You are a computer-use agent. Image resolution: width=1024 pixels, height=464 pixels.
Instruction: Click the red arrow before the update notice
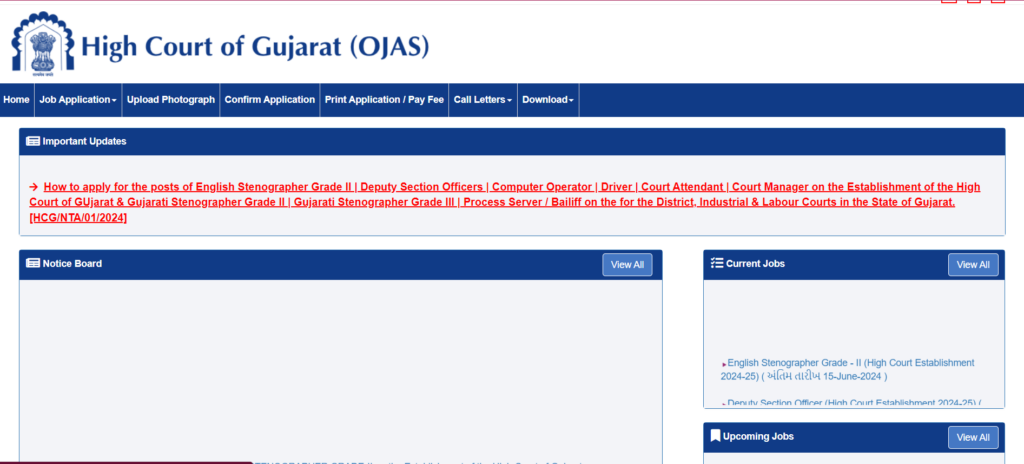(x=34, y=187)
